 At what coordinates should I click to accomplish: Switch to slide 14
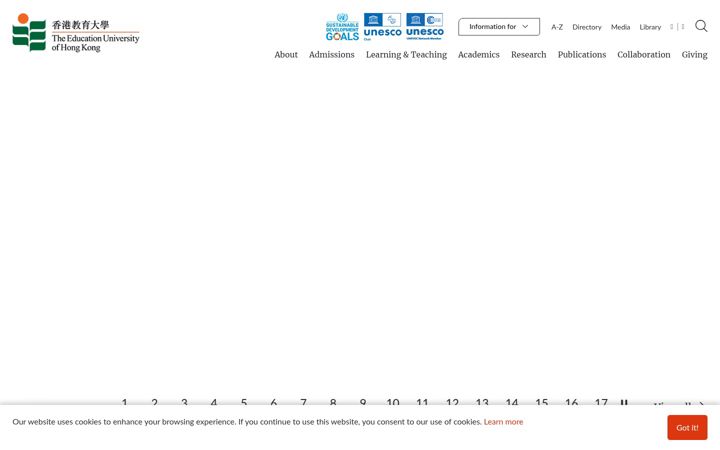click(512, 402)
